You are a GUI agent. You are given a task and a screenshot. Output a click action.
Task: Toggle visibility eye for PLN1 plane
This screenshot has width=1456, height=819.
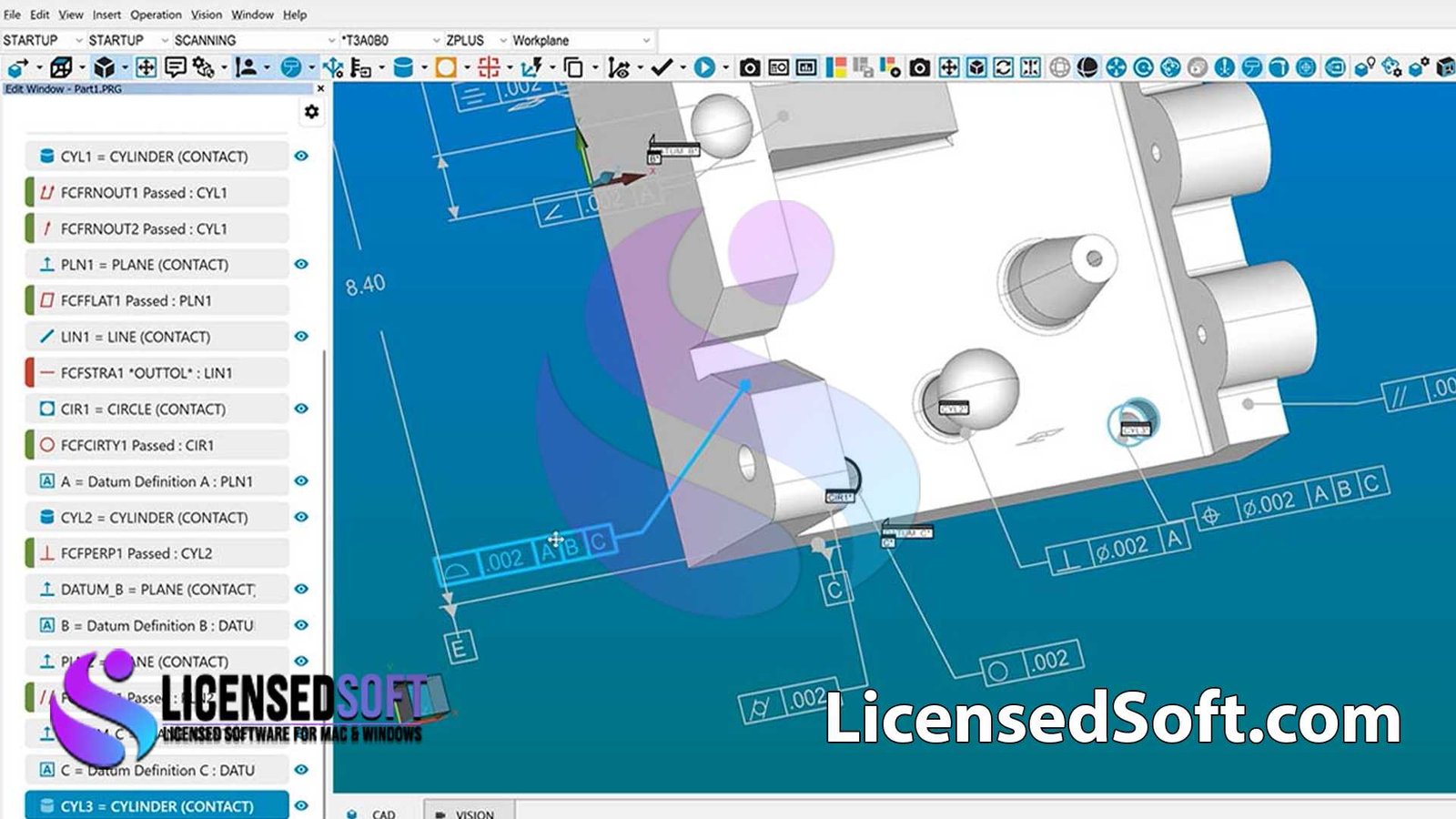pyautogui.click(x=301, y=264)
